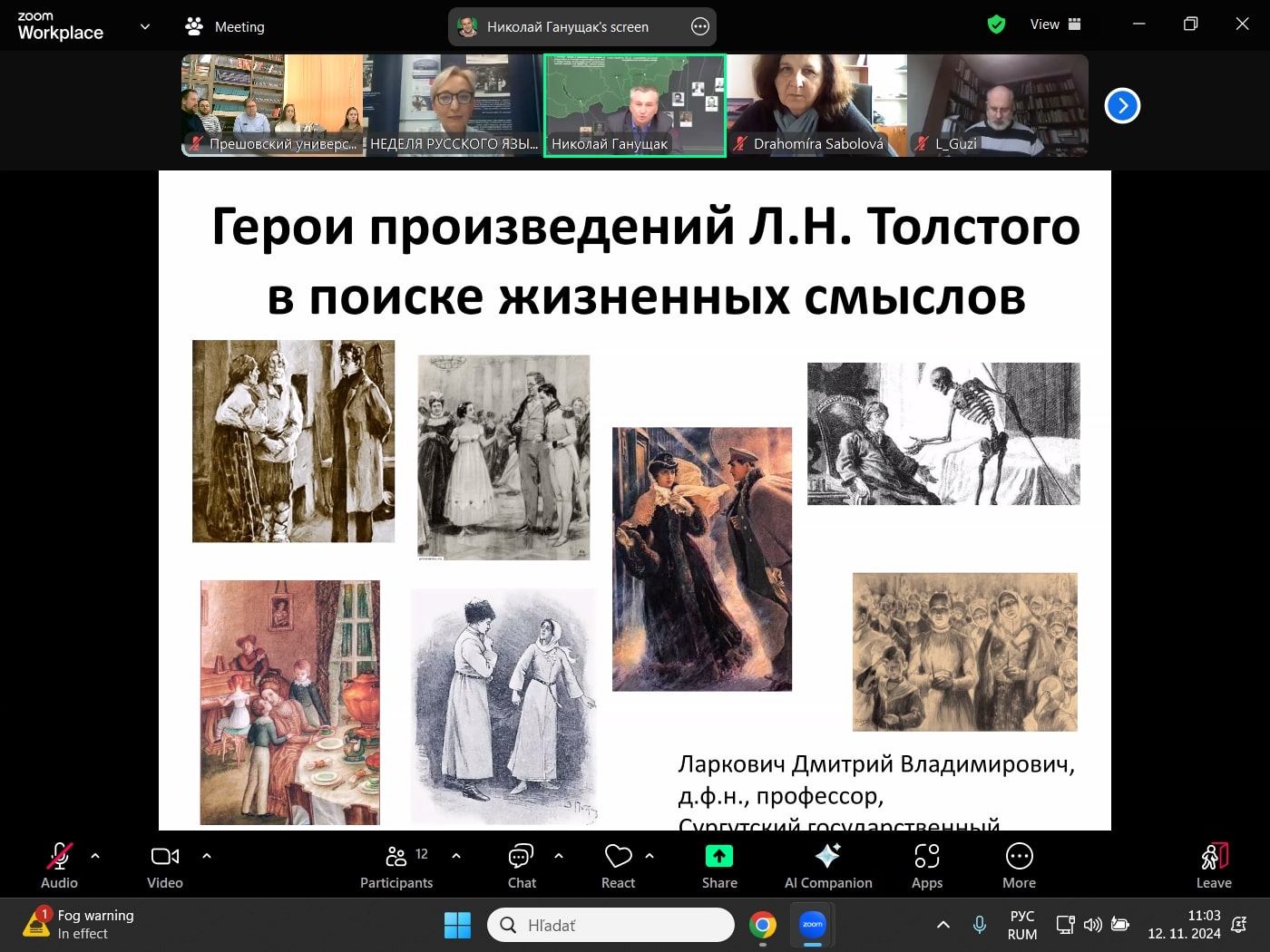
Task: Expand audio options arrow next to Audio
Action: [x=95, y=855]
